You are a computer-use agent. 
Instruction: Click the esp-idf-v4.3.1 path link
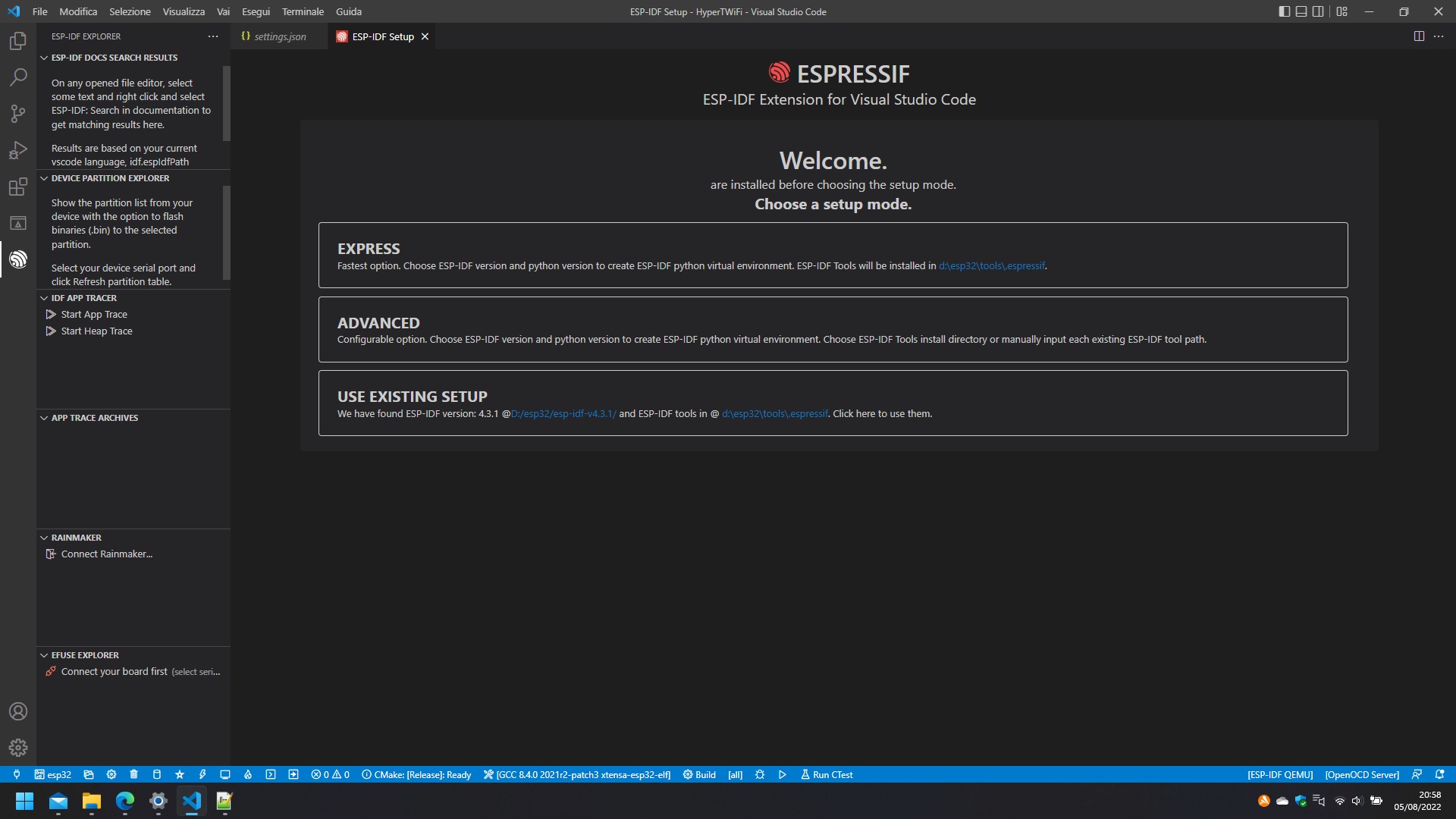point(563,414)
